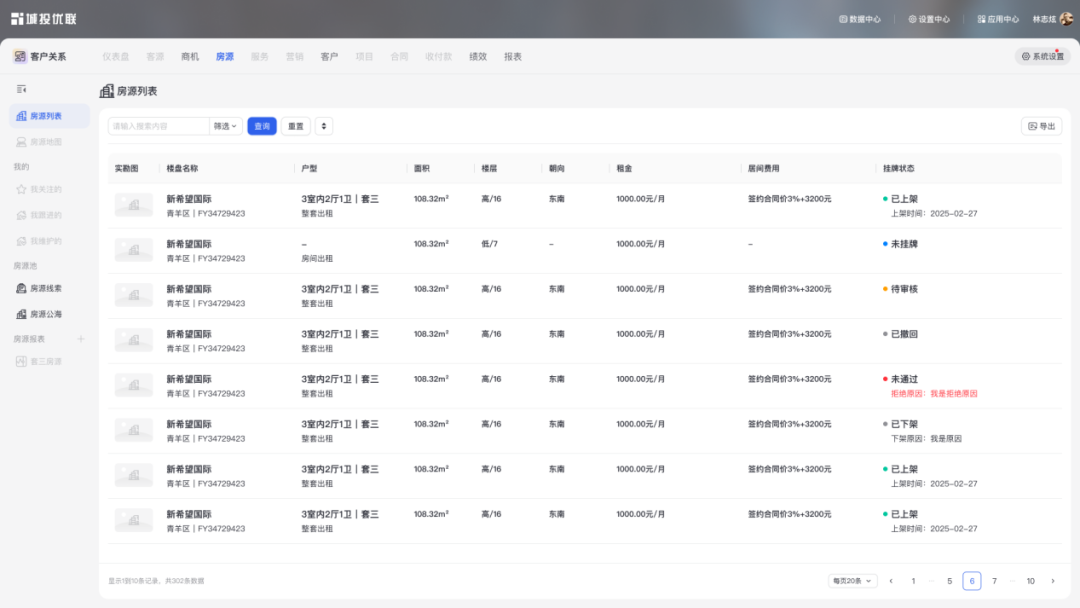The height and width of the screenshot is (608, 1080).
Task: Switch to the 商机 tab
Action: click(x=190, y=57)
